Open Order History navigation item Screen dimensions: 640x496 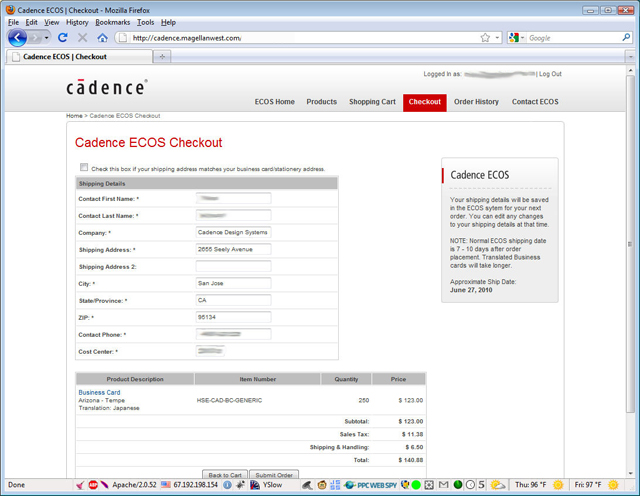[476, 102]
